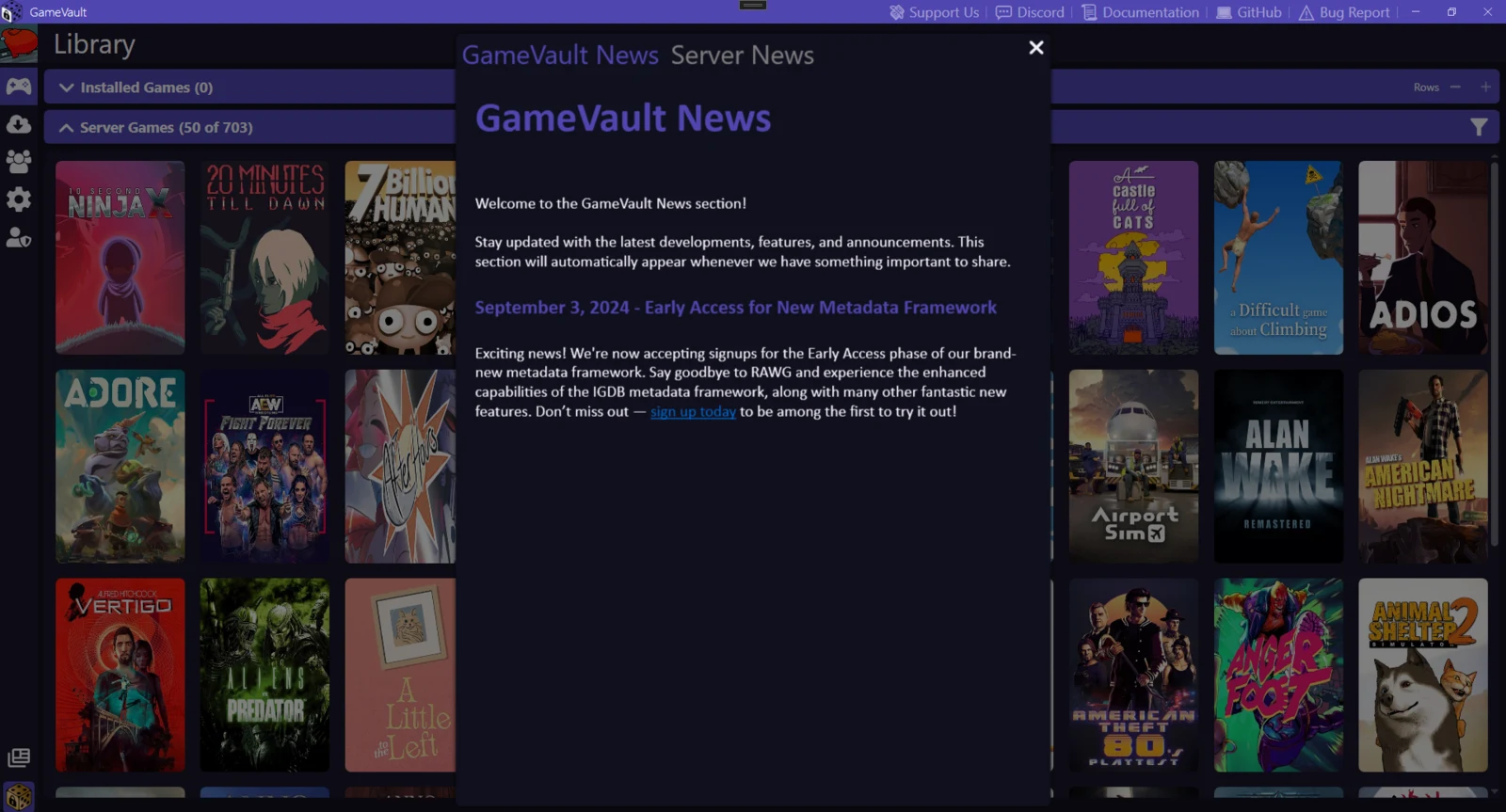Screen dimensions: 1506x812
Task: Open the Documentation link
Action: [1140, 12]
